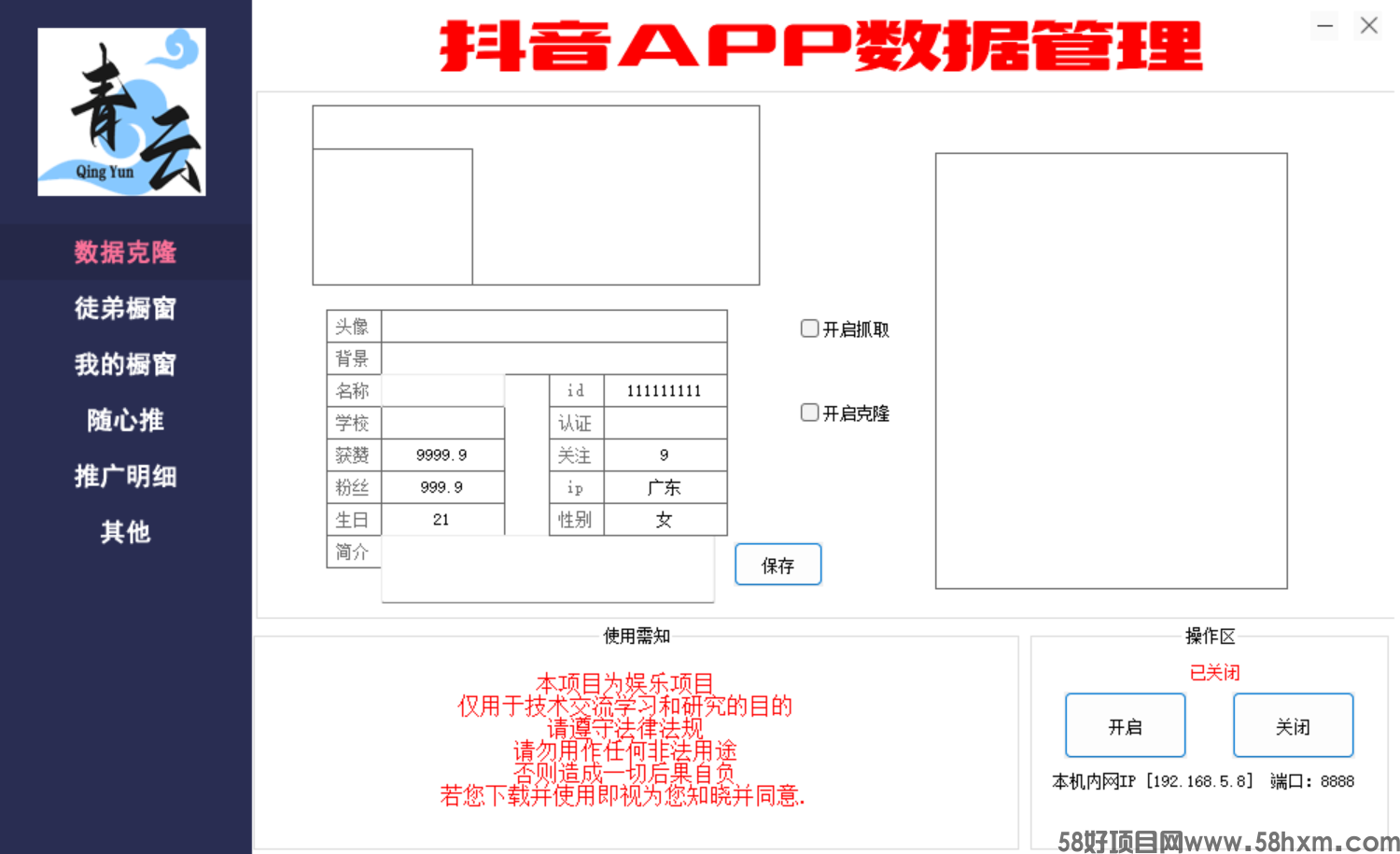Focus the 头像 input field
Viewport: 1400px width, 854px height.
[554, 327]
